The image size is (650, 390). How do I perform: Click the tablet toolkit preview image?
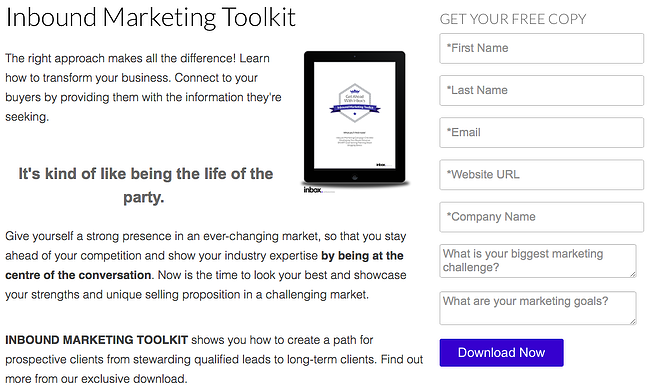[355, 118]
